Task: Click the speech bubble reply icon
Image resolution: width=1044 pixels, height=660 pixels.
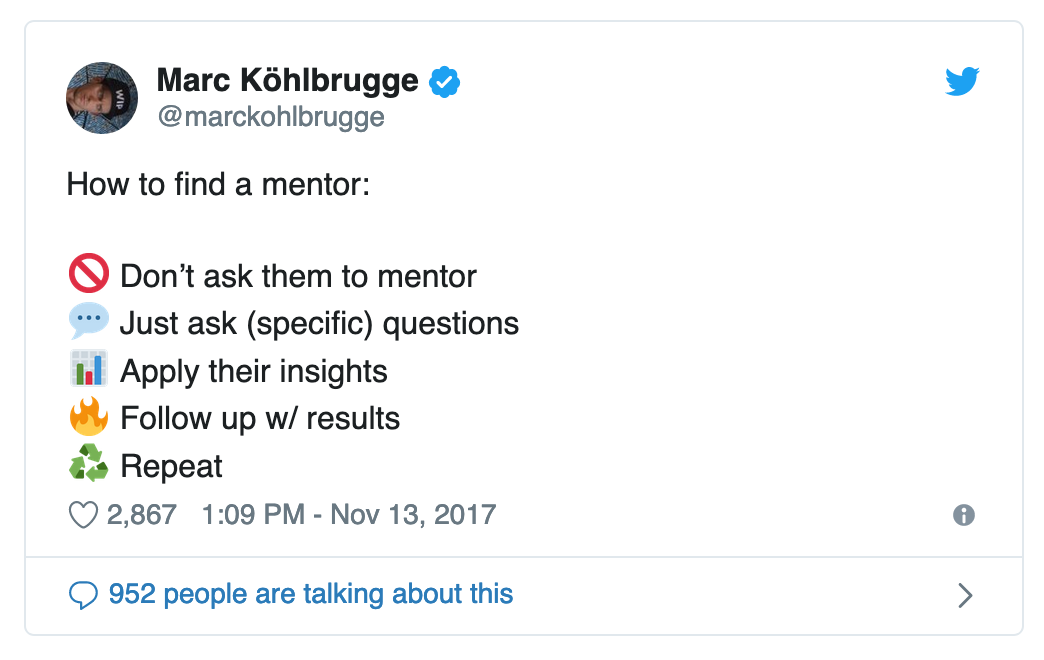Action: [x=82, y=595]
